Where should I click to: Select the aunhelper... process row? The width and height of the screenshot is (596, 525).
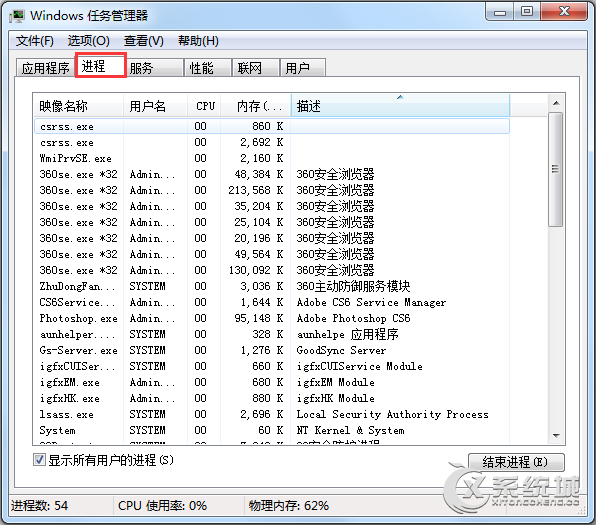272,334
